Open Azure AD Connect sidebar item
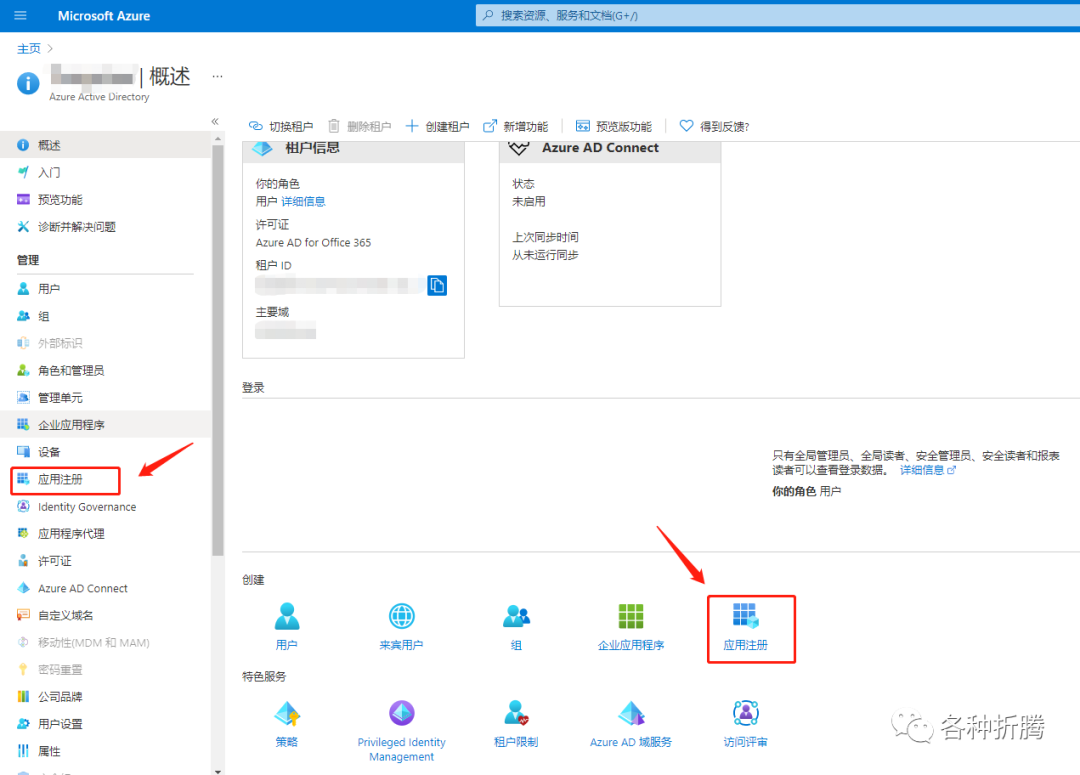This screenshot has height=775, width=1080. coord(105,588)
